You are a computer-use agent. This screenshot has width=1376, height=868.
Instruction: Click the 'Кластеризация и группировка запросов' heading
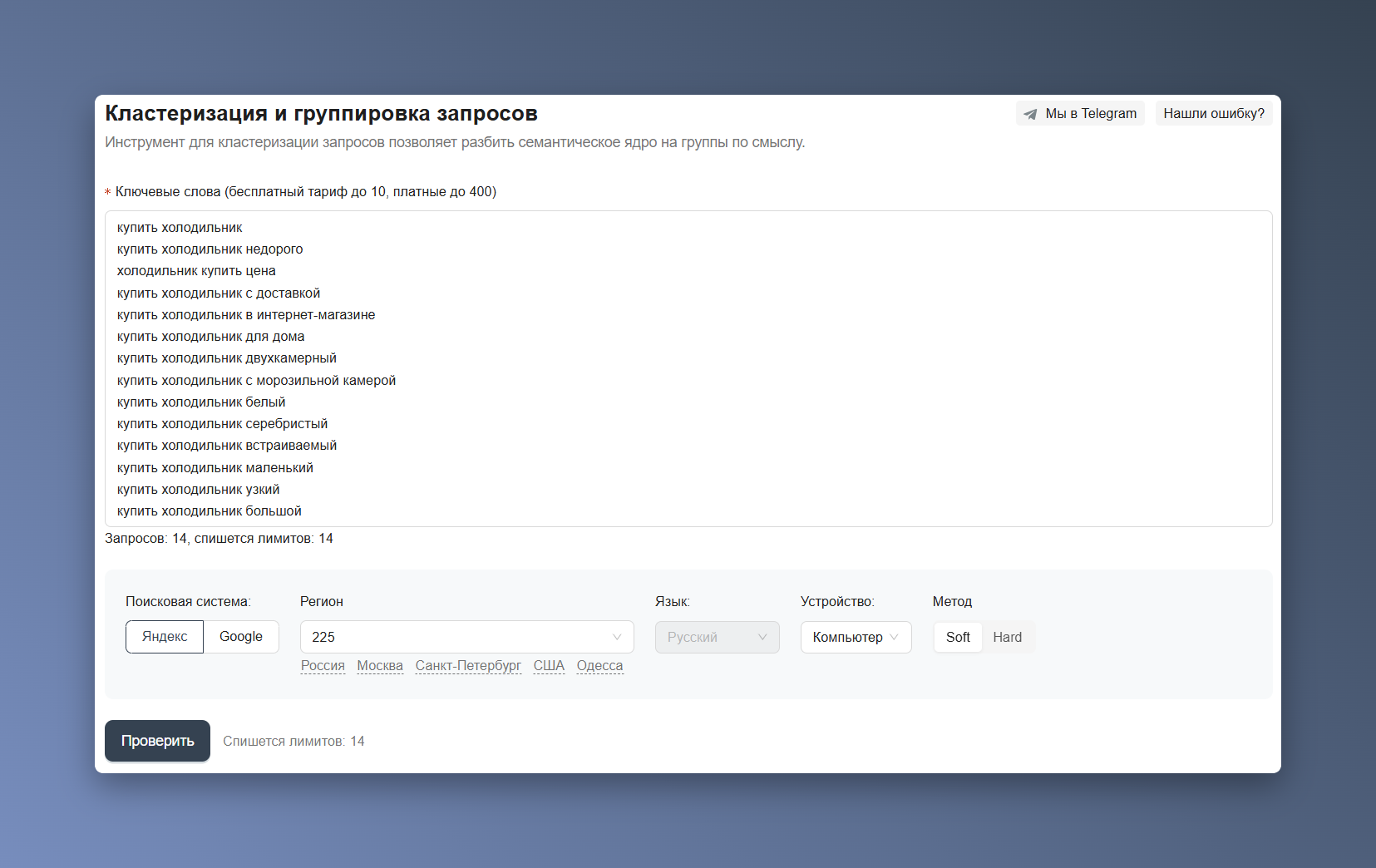[x=321, y=113]
